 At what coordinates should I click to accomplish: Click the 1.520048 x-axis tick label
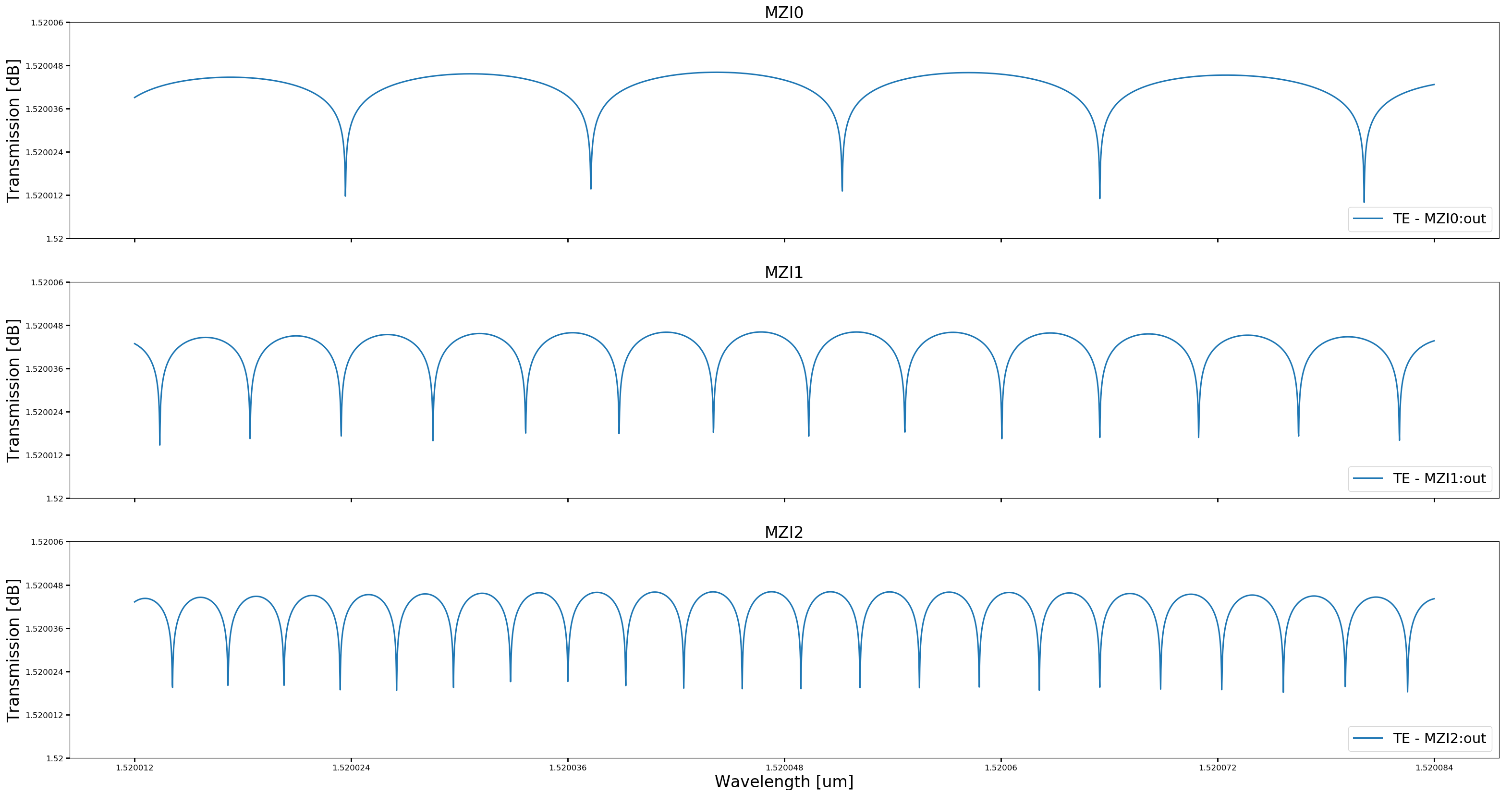pos(784,767)
